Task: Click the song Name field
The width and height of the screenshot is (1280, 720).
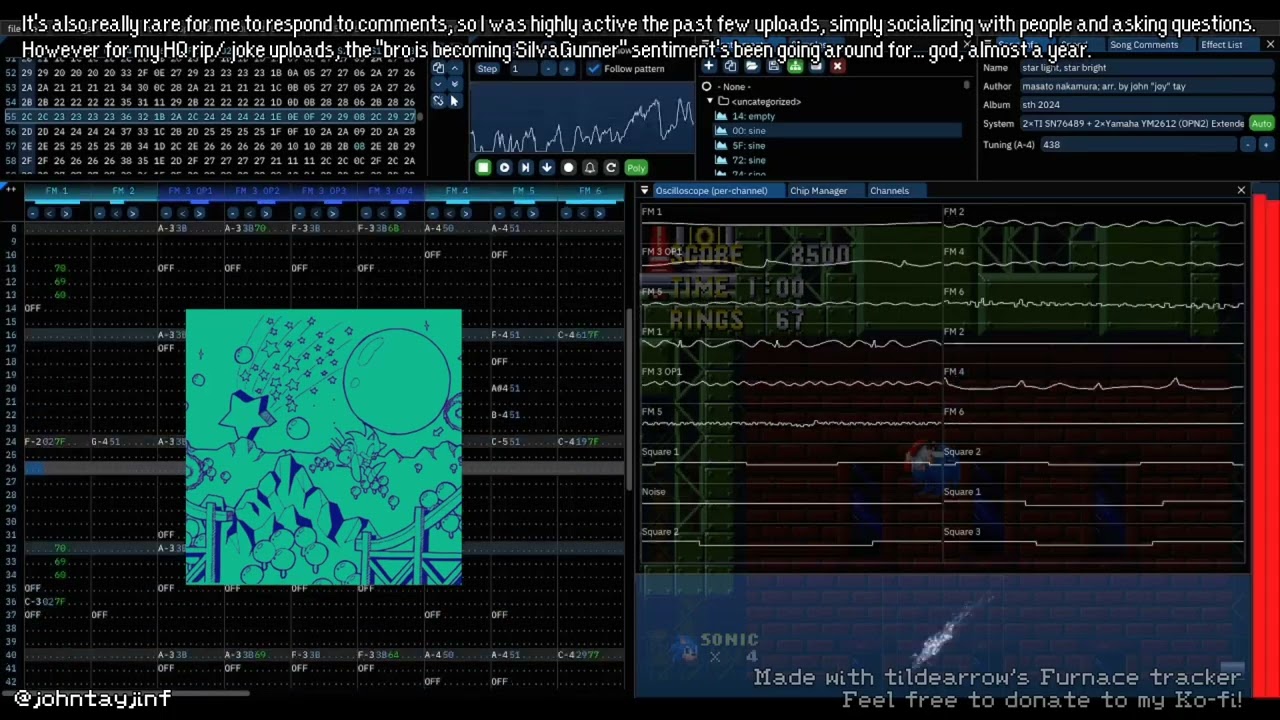Action: point(1146,68)
